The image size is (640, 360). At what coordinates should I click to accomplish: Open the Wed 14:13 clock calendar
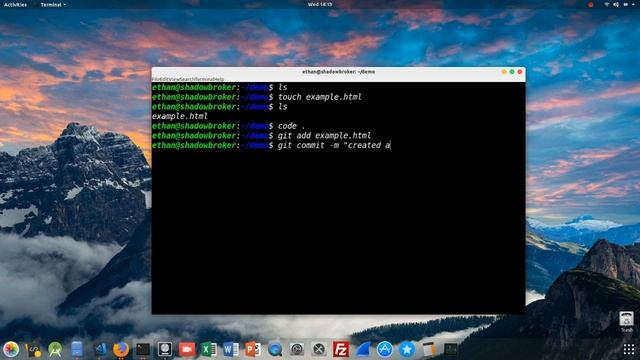(x=320, y=4)
